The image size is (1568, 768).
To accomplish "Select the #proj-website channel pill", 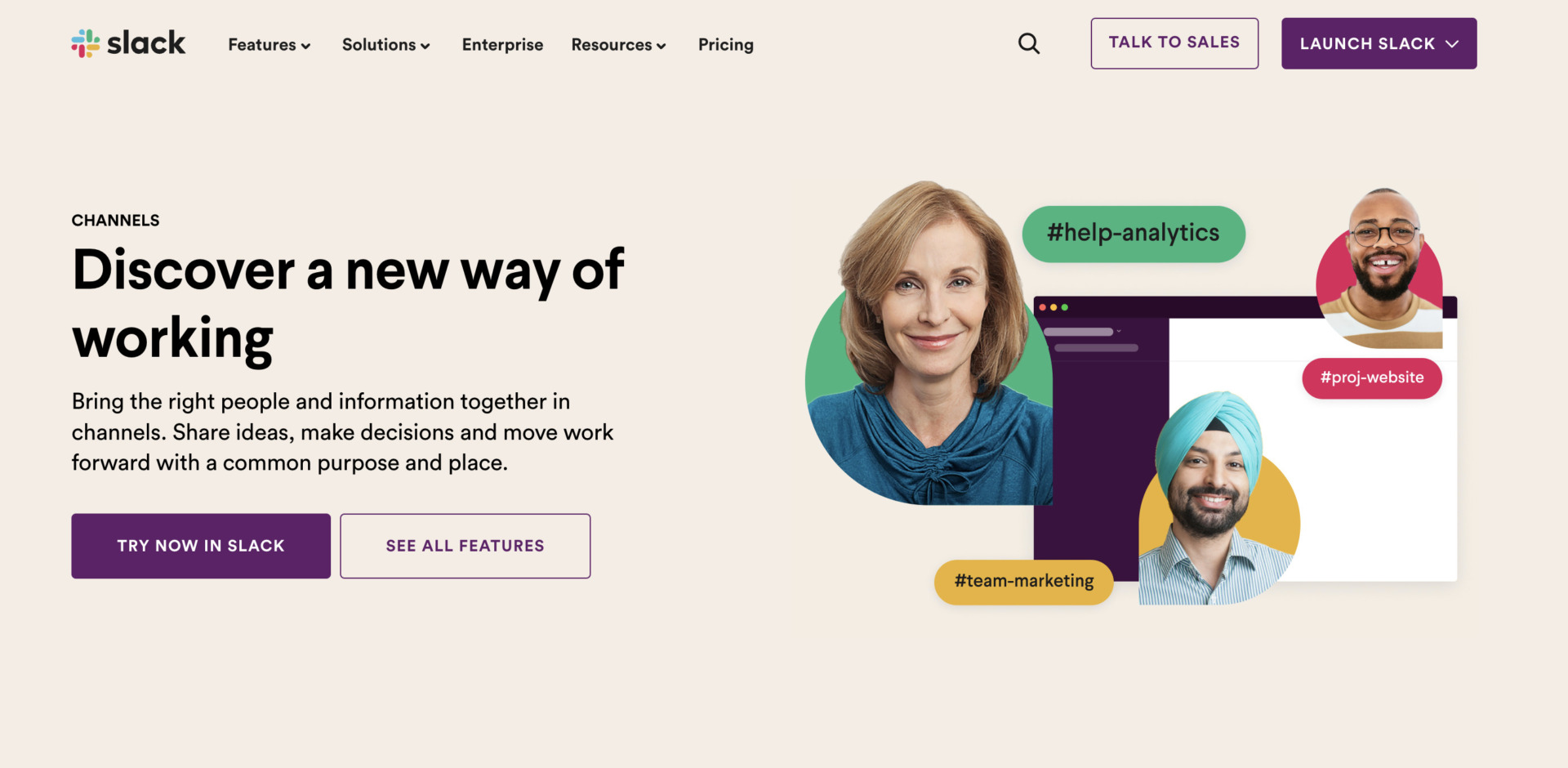I will click(1371, 378).
